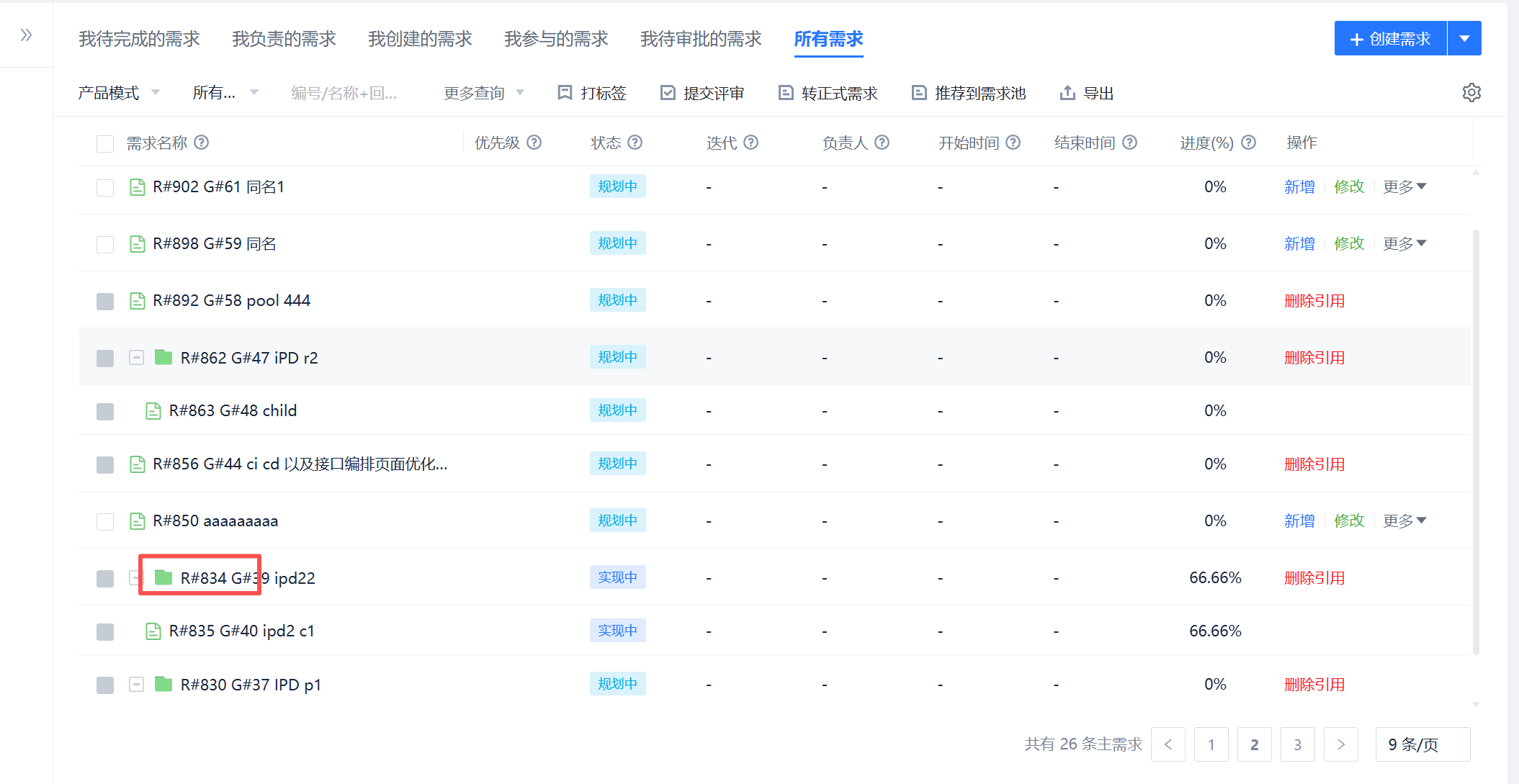
Task: Click the 导出 export icon
Action: pyautogui.click(x=1067, y=92)
